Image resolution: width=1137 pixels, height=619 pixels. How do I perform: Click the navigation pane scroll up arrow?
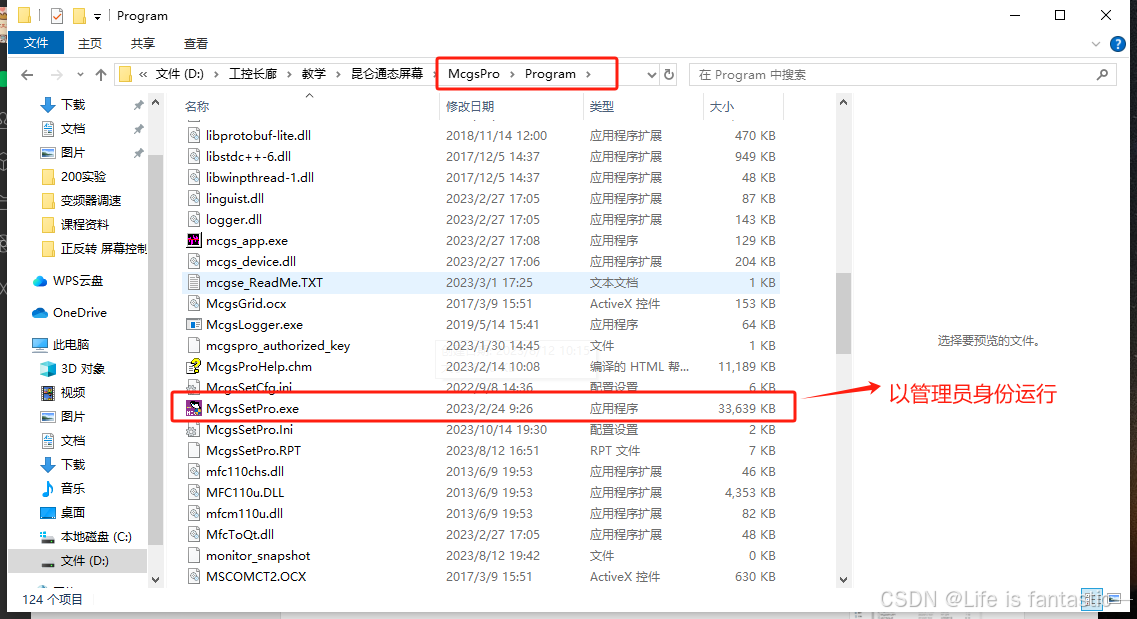coord(155,103)
